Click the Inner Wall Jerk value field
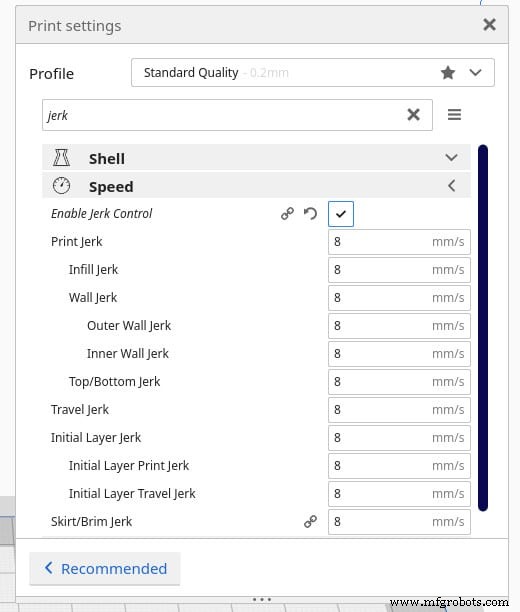520x612 pixels. pos(399,354)
